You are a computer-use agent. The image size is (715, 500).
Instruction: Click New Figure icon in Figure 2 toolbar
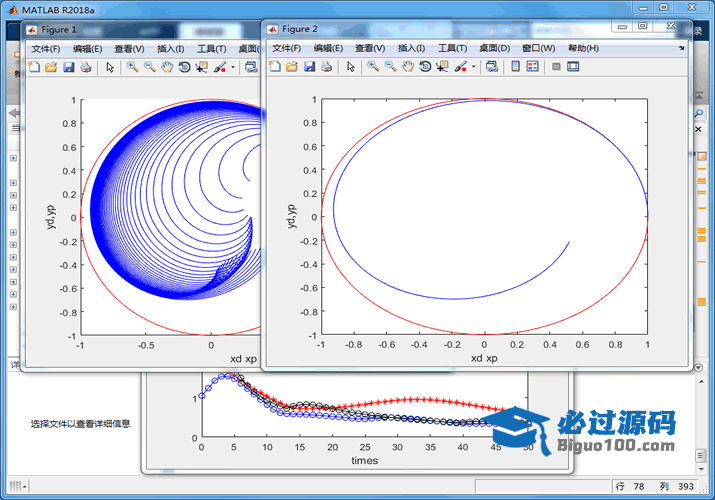[275, 67]
